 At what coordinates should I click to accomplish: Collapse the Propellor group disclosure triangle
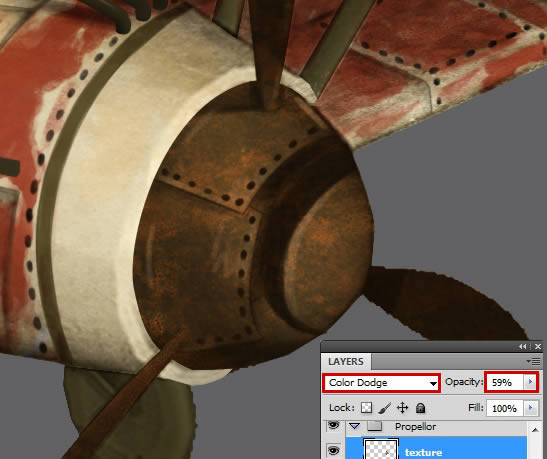pyautogui.click(x=355, y=426)
